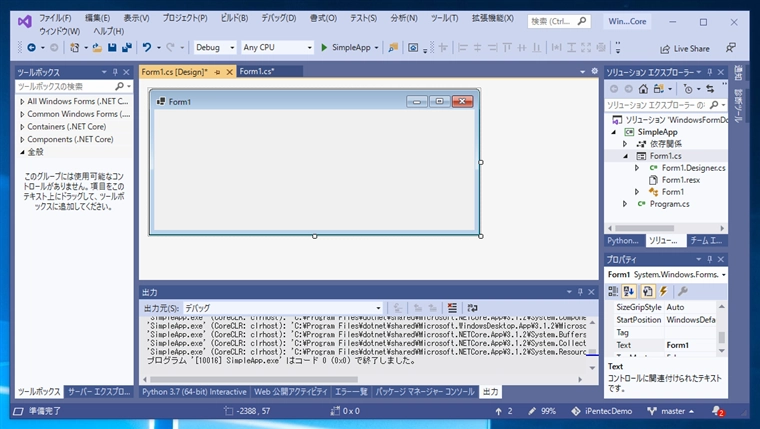Image resolution: width=760 pixels, height=429 pixels.
Task: Show the Properties page button in Properties panel
Action: (648, 291)
